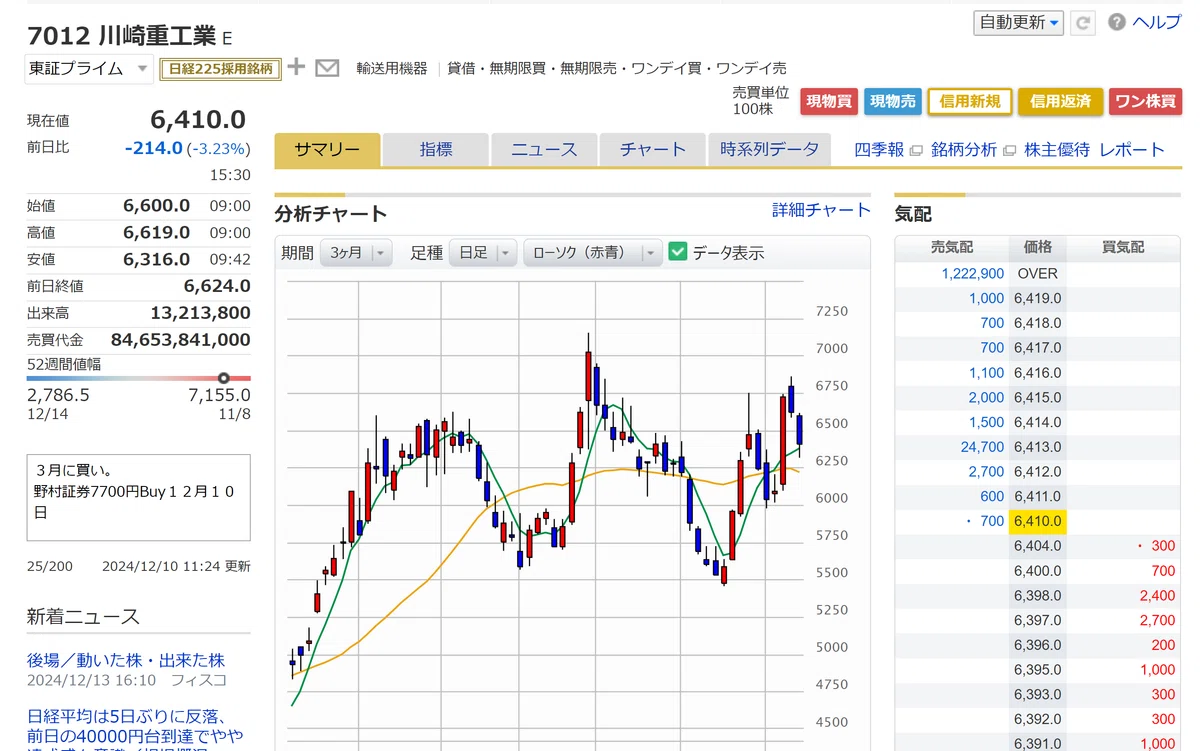Add stock with the plus icon

click(x=296, y=67)
